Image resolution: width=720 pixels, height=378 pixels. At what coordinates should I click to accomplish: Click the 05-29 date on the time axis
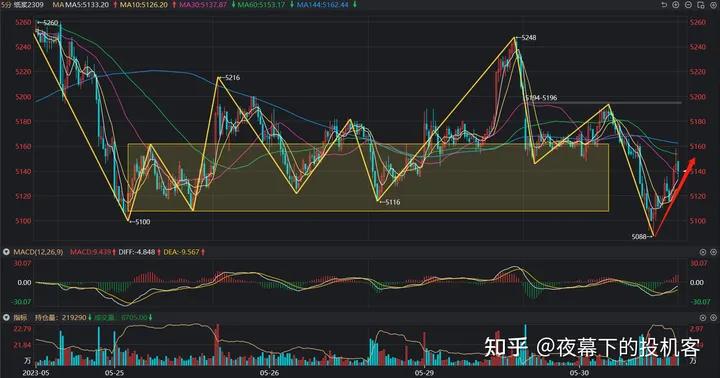[x=424, y=372]
